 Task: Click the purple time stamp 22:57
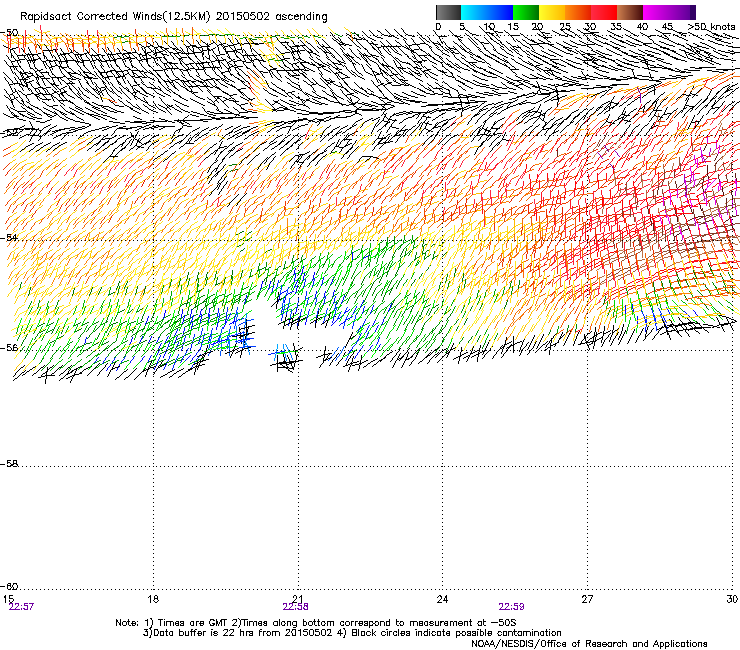[21, 607]
